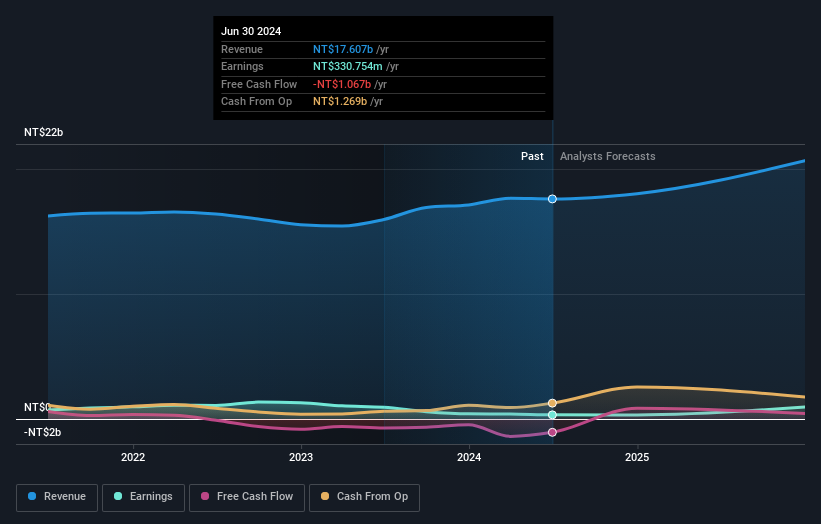Click the NT$1.269b cash from op value

(340, 102)
